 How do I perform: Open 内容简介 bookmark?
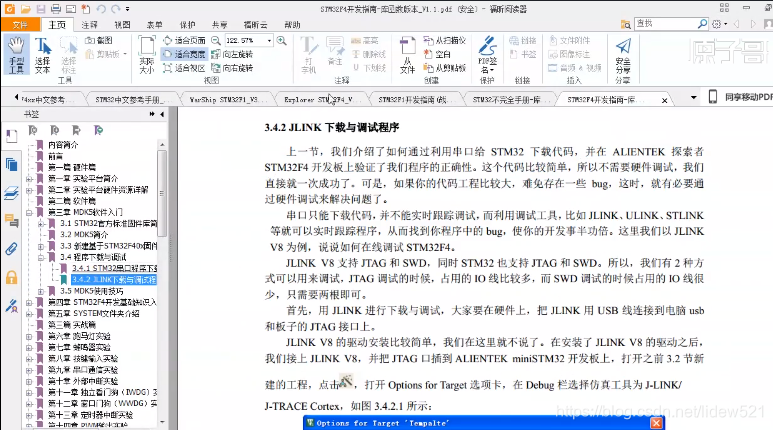[x=63, y=145]
